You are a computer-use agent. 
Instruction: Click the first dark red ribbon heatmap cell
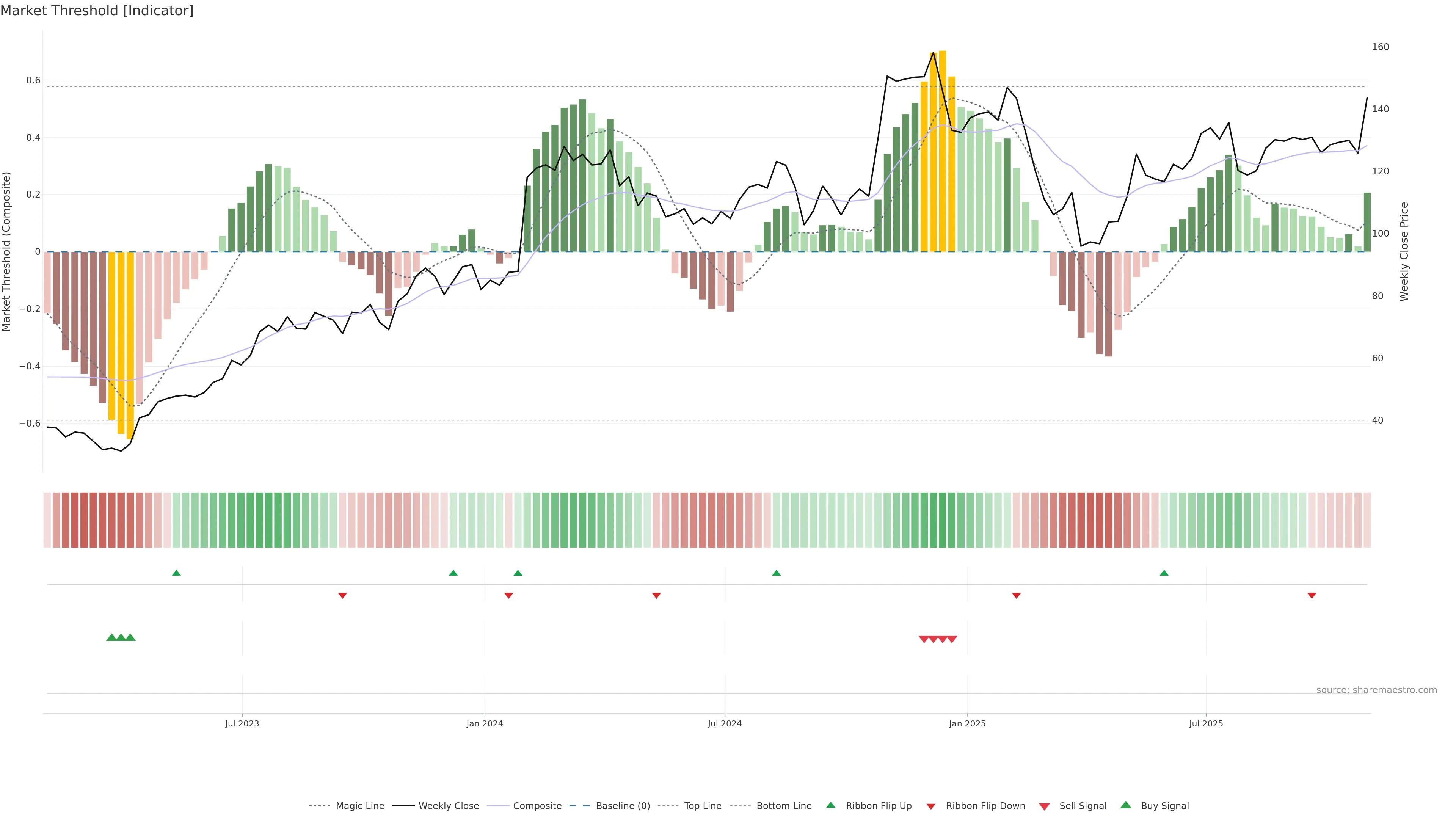coord(66,520)
